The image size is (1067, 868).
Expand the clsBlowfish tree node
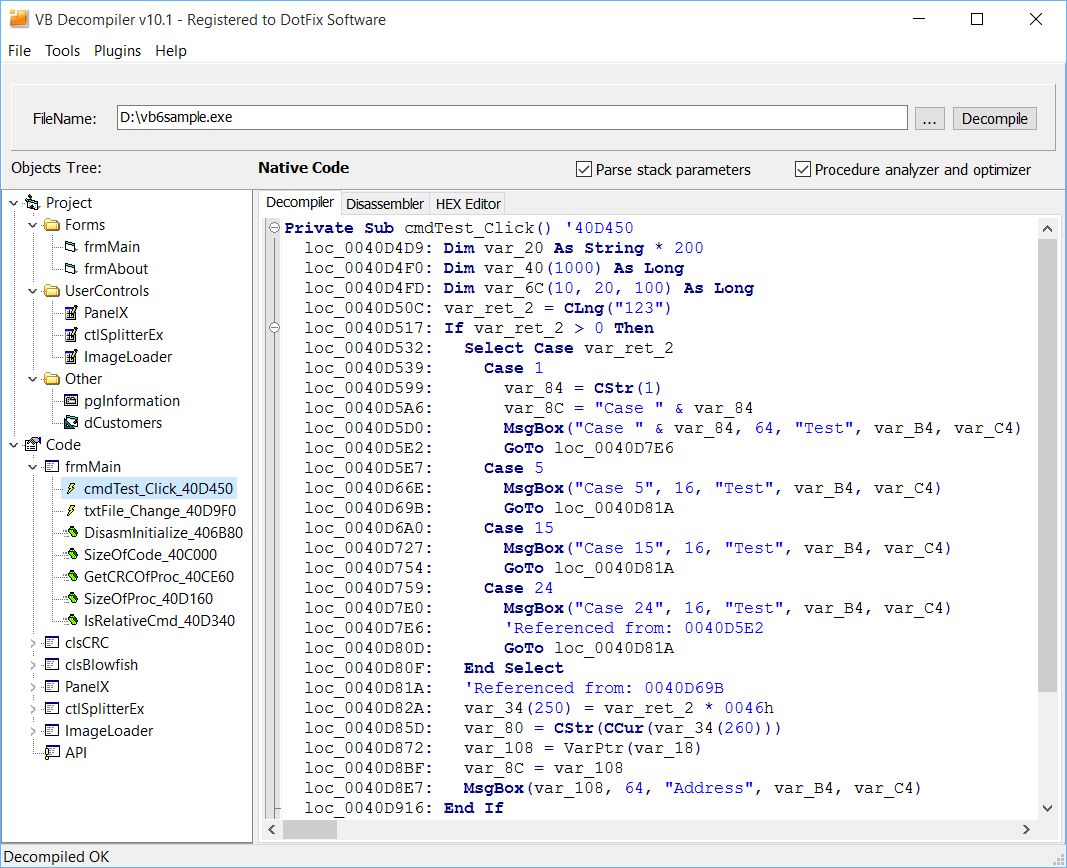point(32,665)
